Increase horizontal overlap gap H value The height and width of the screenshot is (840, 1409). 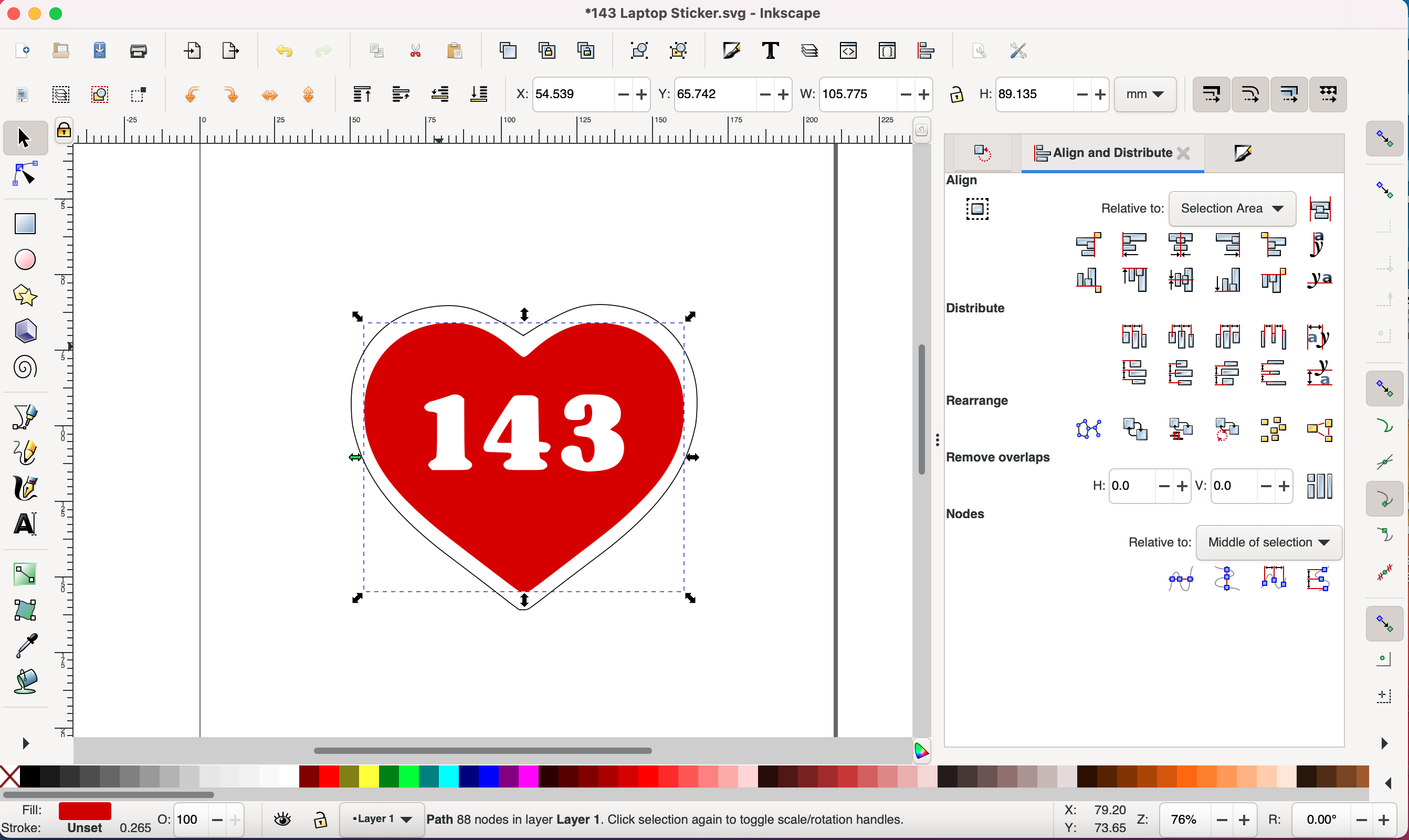coord(1182,486)
